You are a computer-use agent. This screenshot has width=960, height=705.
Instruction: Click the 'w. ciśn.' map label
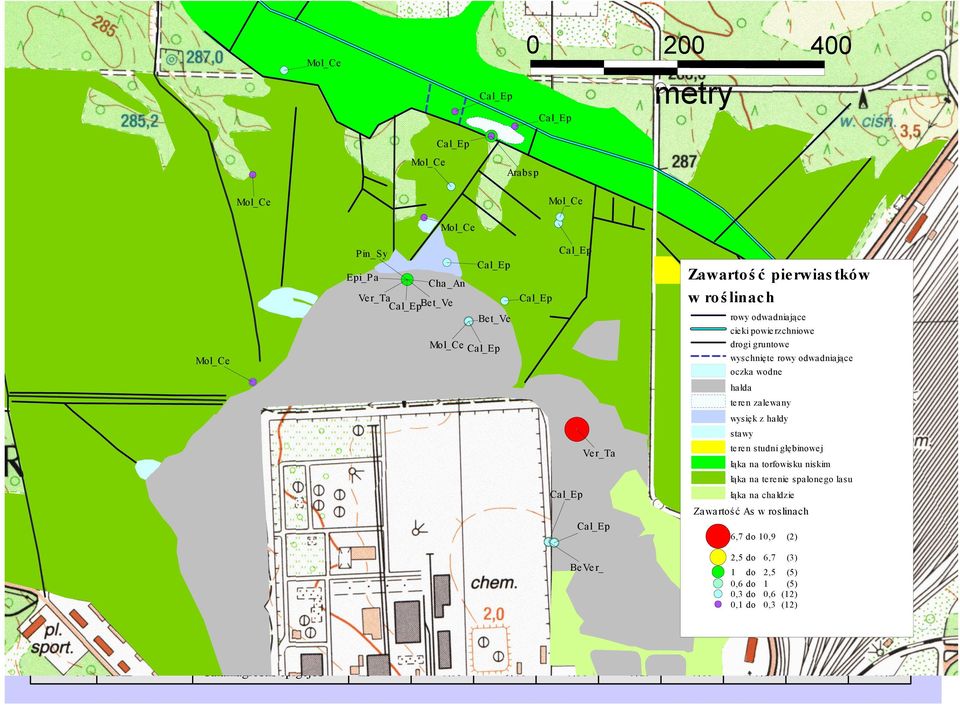pyautogui.click(x=868, y=121)
